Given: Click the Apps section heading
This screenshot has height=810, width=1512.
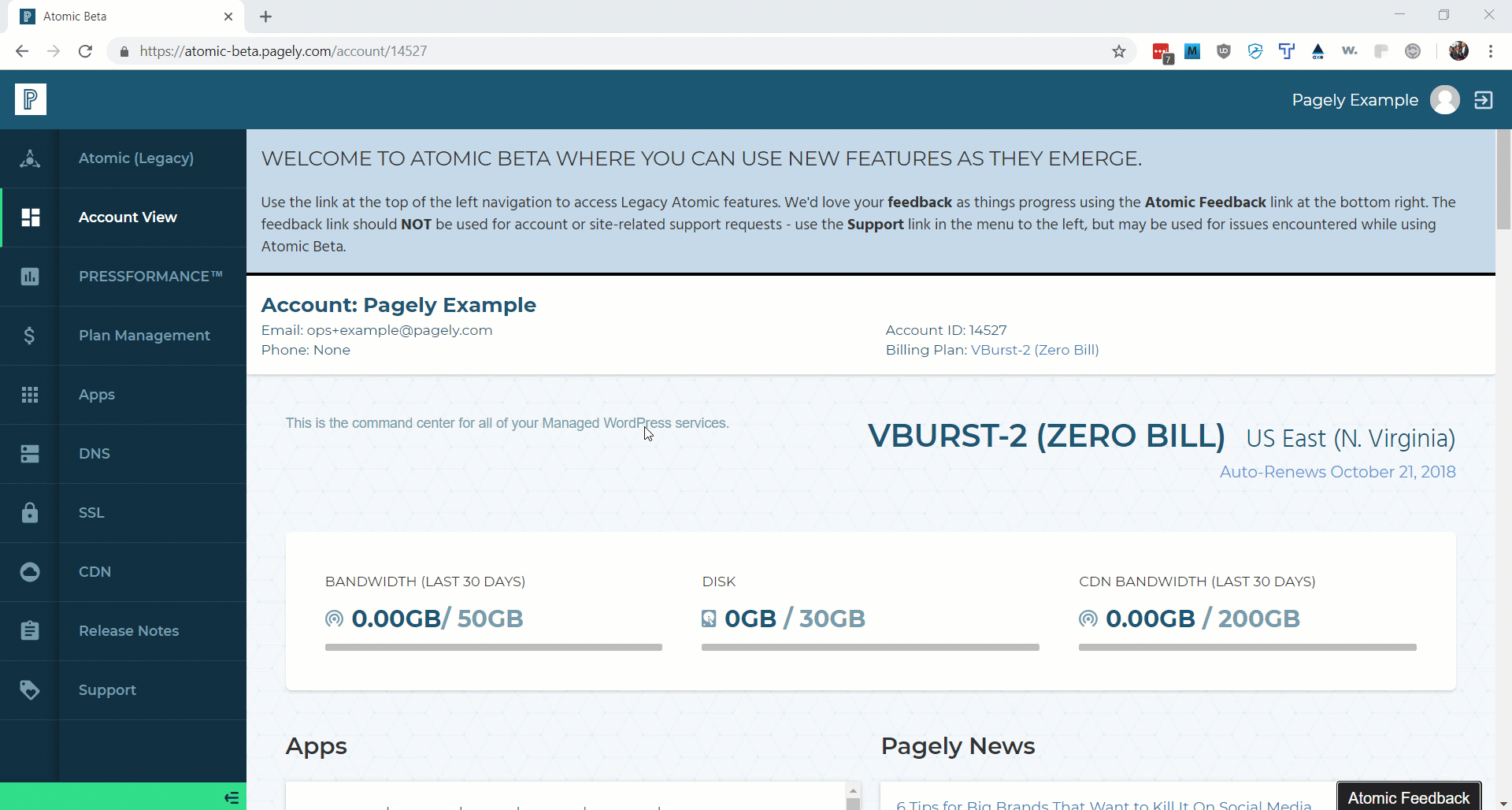Looking at the screenshot, I should point(316,746).
